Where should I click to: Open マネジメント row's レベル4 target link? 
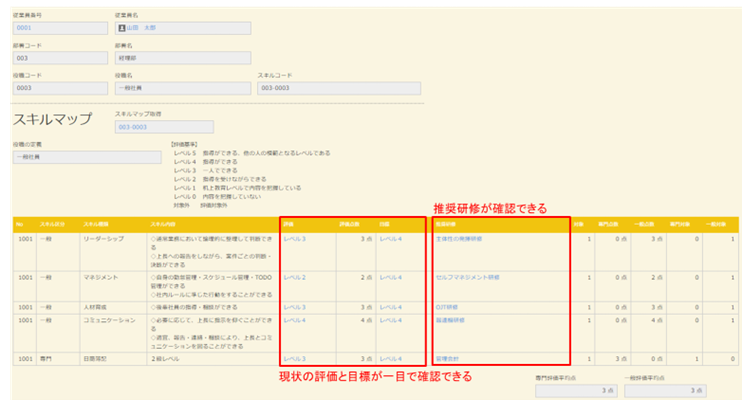[391, 277]
